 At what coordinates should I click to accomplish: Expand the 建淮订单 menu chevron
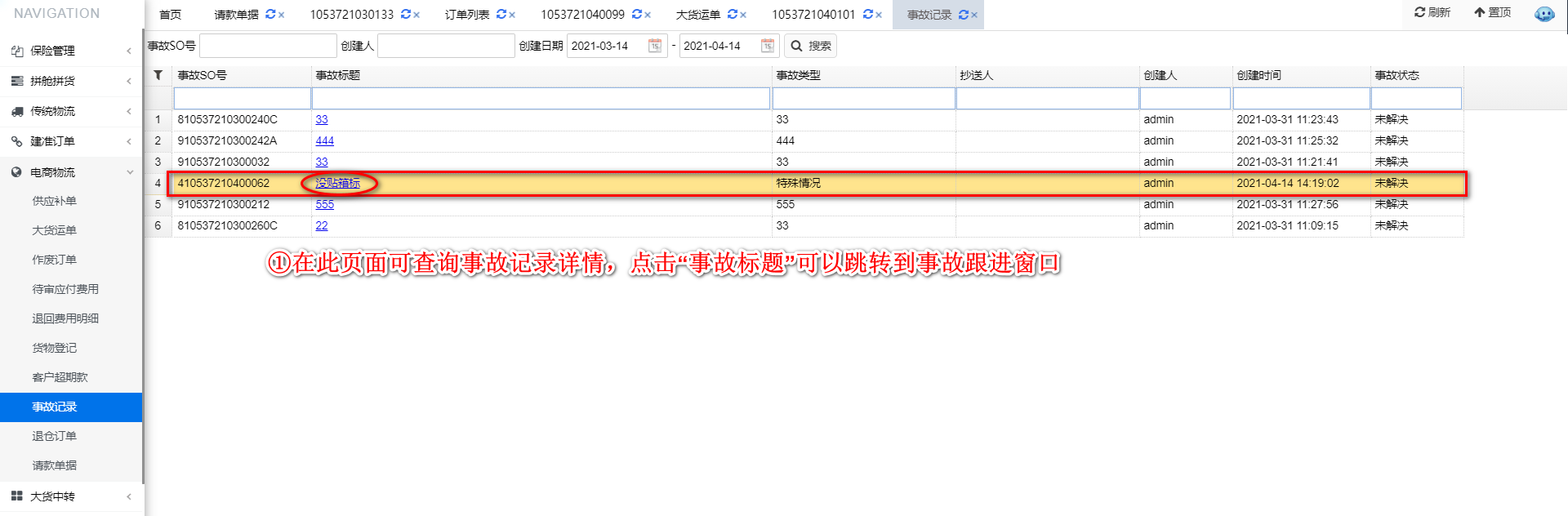[129, 141]
